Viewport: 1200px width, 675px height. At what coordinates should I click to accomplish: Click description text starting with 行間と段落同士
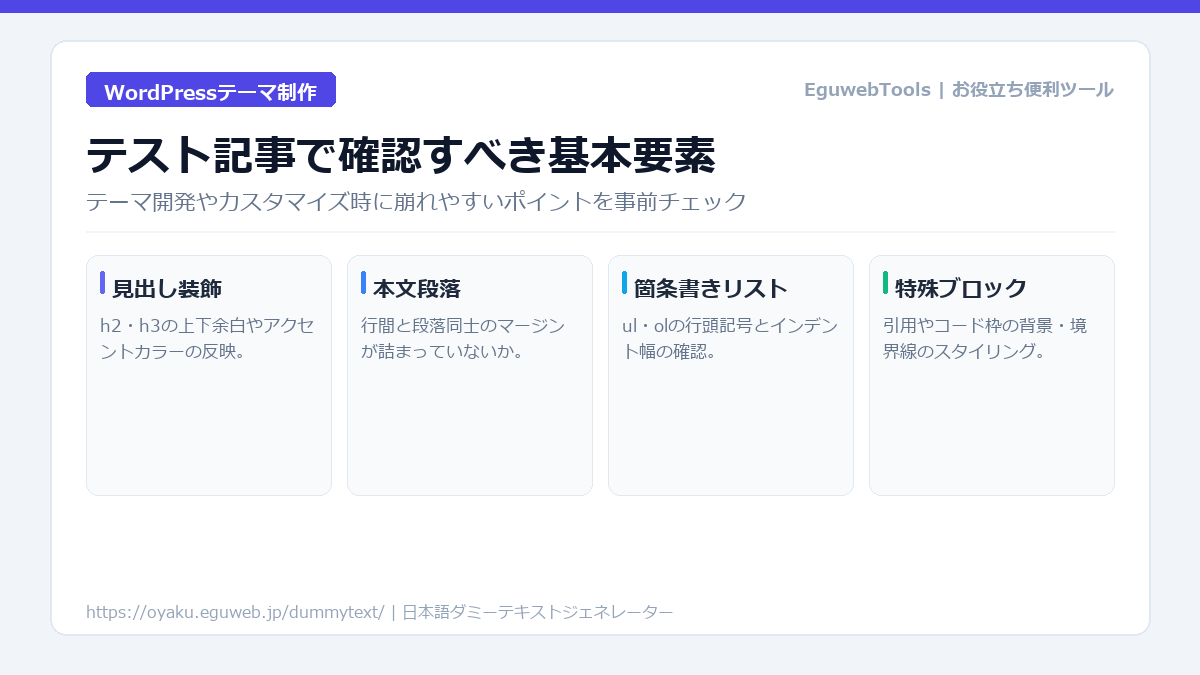(x=463, y=339)
